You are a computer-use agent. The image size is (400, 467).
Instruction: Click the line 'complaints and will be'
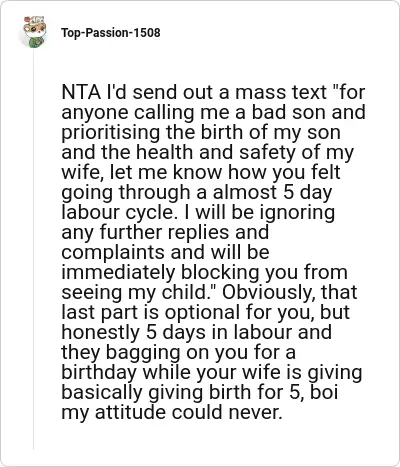pos(165,252)
